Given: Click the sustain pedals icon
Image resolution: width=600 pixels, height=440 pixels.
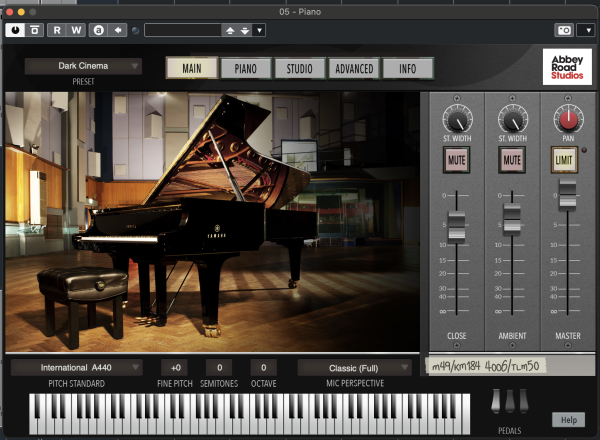Looking at the screenshot, I should tap(509, 400).
